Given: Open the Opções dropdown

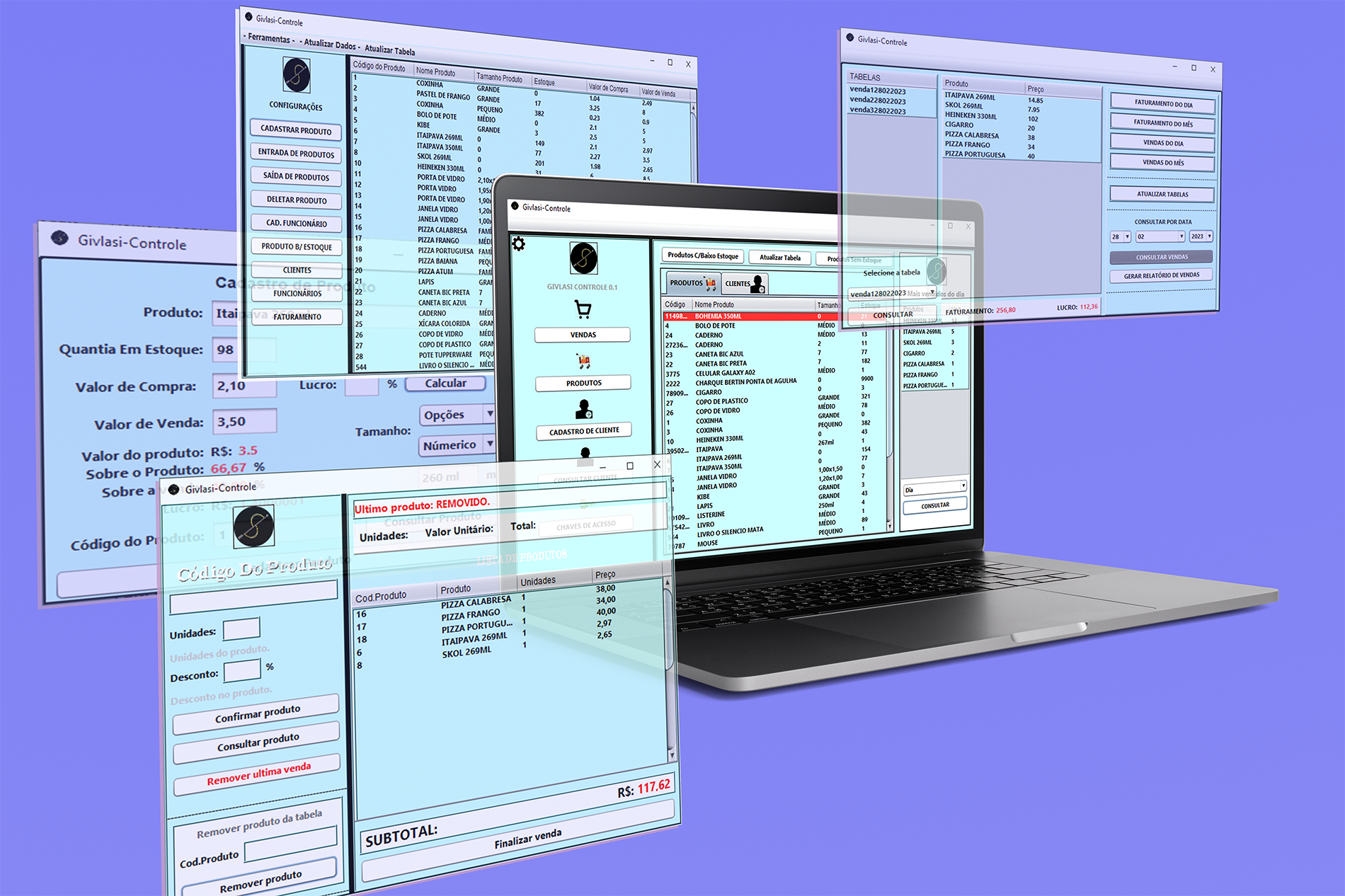Looking at the screenshot, I should click(457, 415).
